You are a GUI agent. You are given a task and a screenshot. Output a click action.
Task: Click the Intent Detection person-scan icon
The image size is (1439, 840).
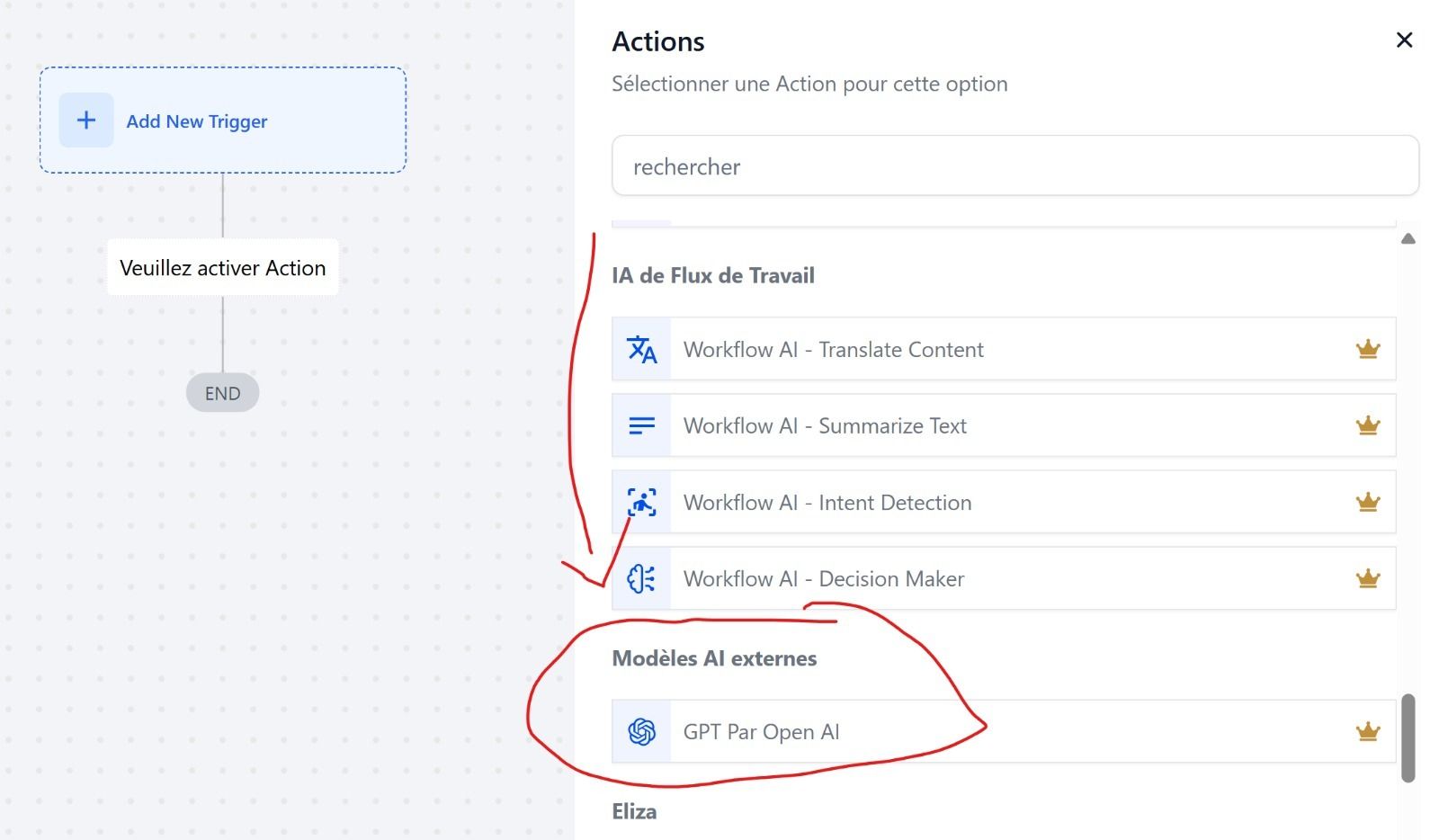[641, 502]
